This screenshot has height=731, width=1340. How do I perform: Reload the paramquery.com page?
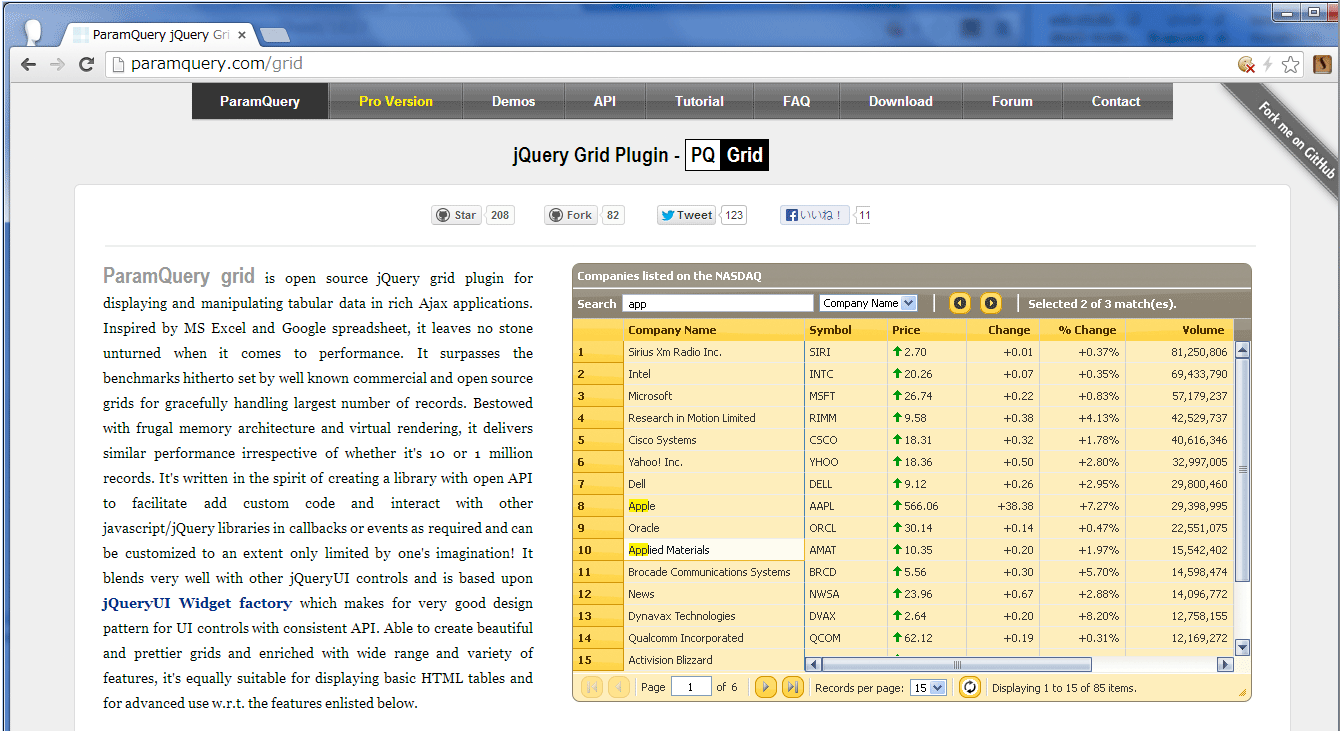point(87,64)
